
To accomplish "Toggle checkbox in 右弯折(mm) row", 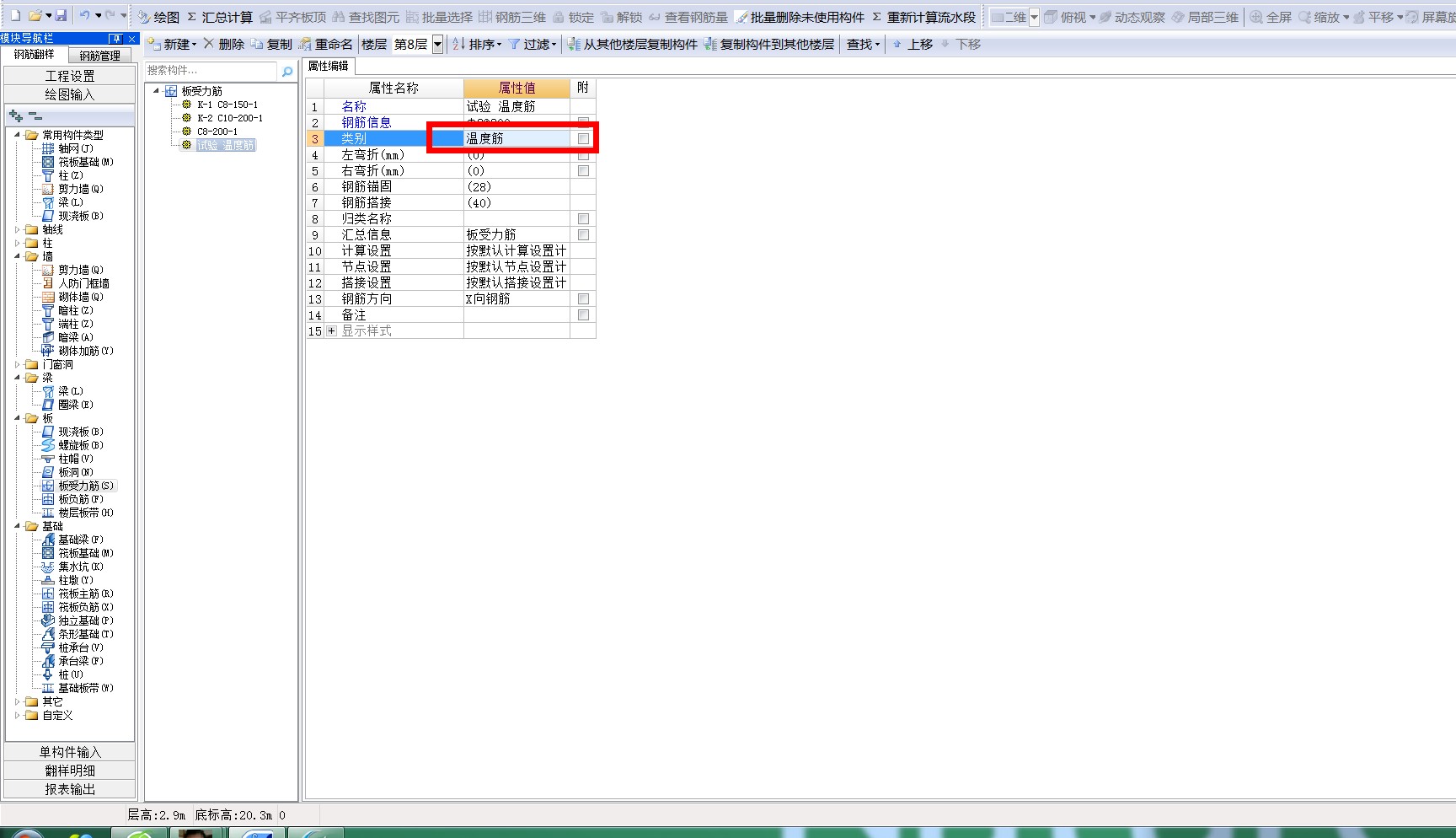I will point(583,170).
